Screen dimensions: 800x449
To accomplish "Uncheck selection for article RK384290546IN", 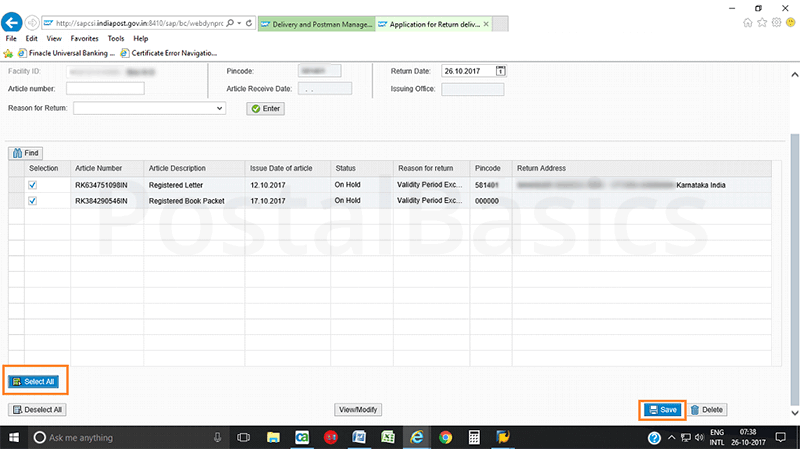I will pos(33,201).
